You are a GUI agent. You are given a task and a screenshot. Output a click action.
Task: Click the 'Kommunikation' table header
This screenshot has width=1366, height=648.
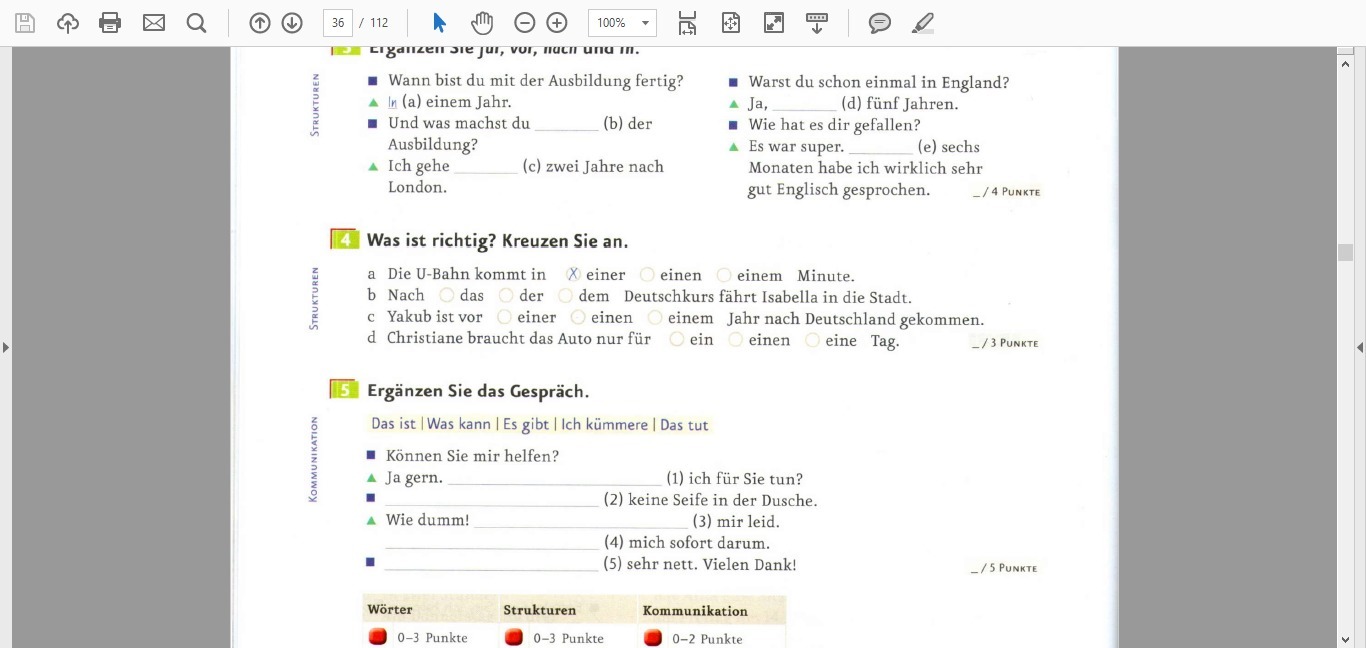click(695, 611)
